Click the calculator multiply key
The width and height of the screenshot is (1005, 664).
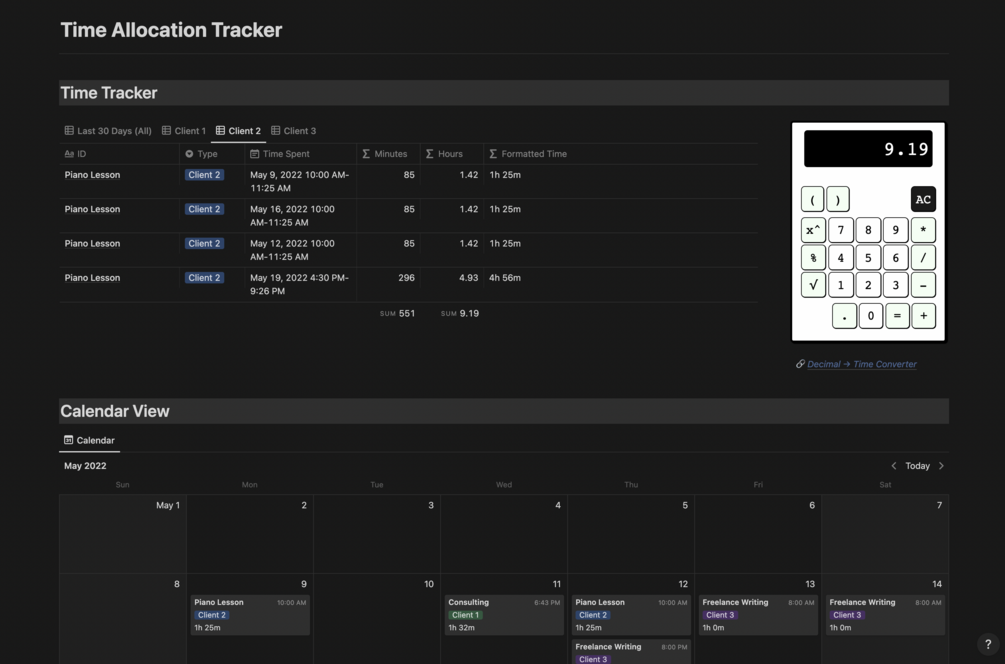[x=923, y=230]
